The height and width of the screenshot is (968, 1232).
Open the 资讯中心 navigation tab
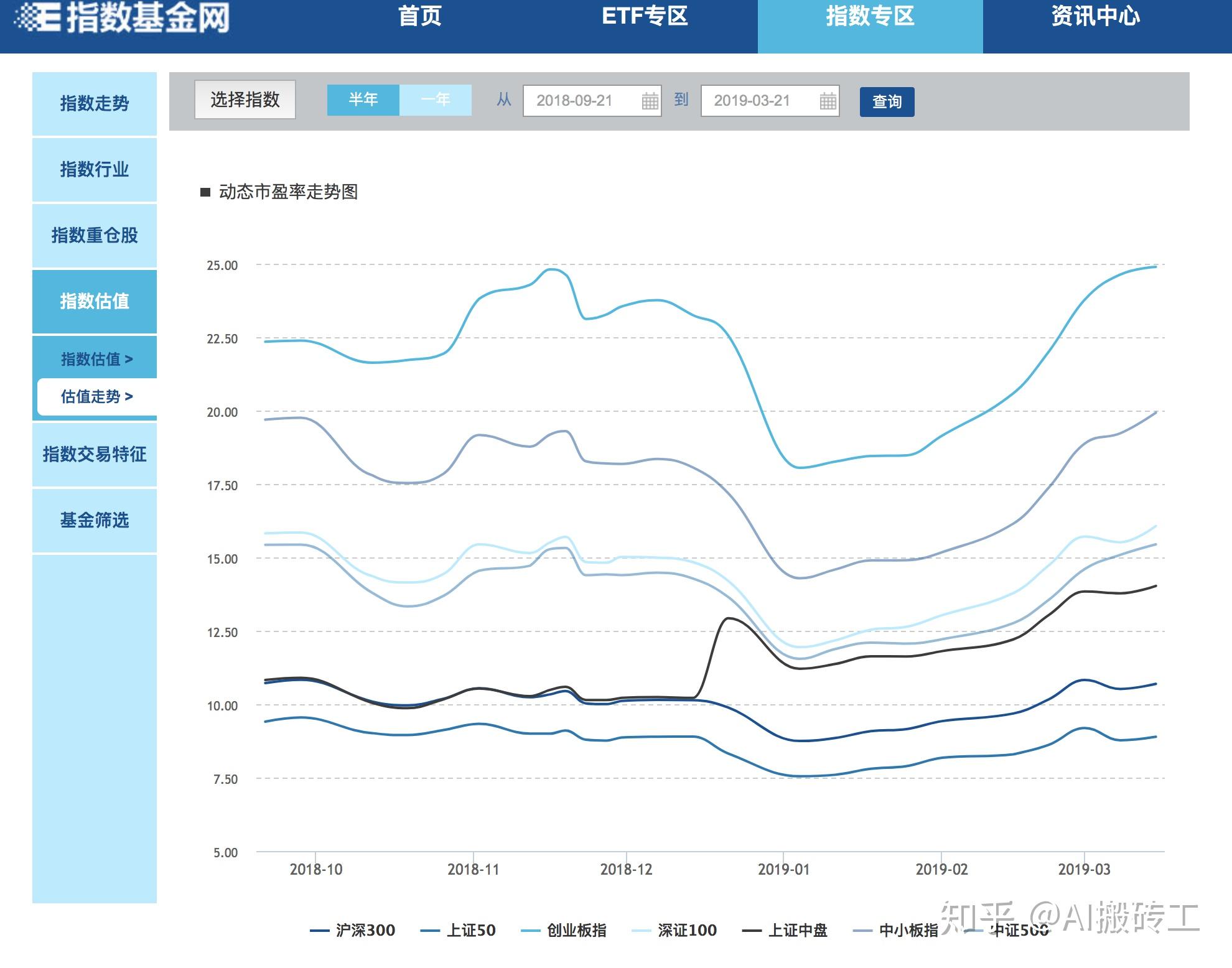click(x=1095, y=17)
